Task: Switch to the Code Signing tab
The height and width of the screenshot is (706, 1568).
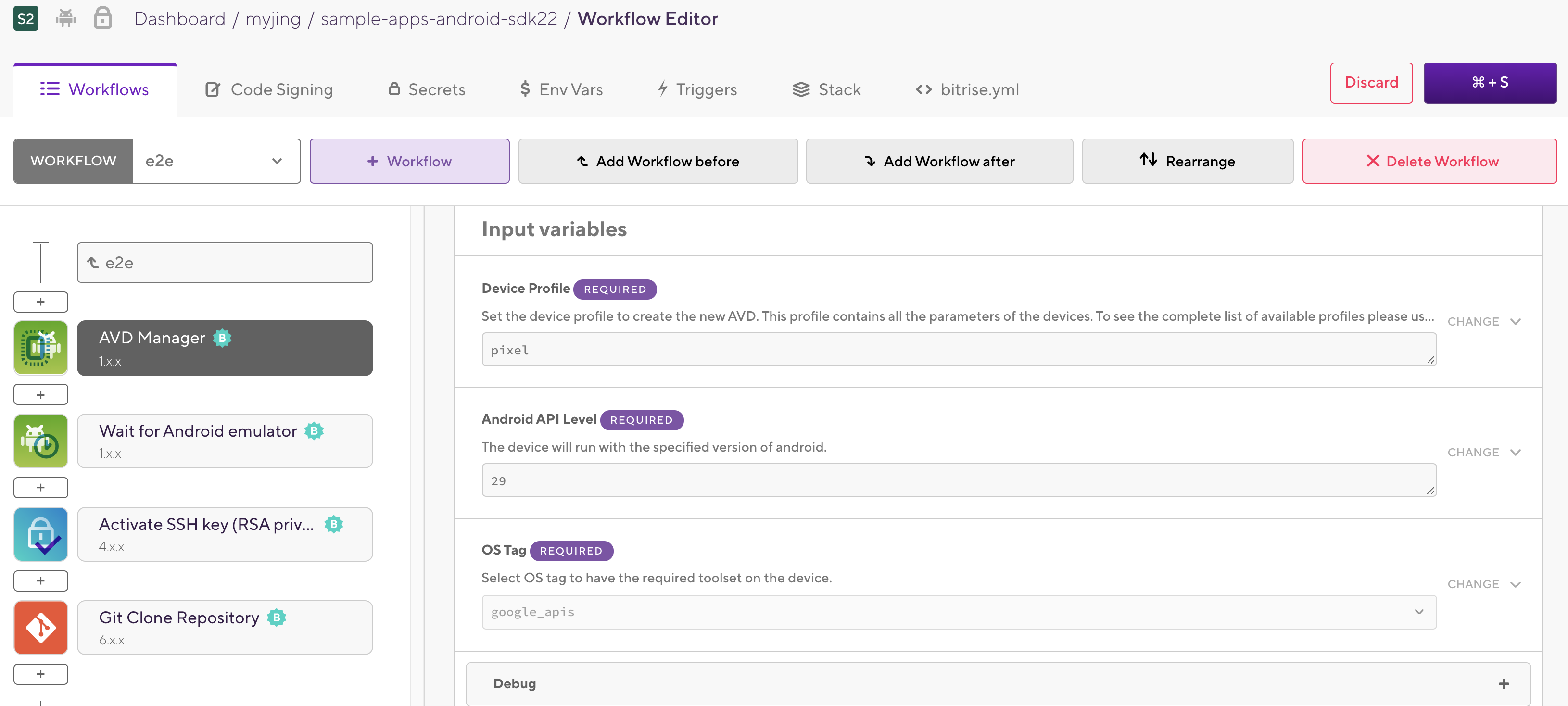Action: click(269, 89)
